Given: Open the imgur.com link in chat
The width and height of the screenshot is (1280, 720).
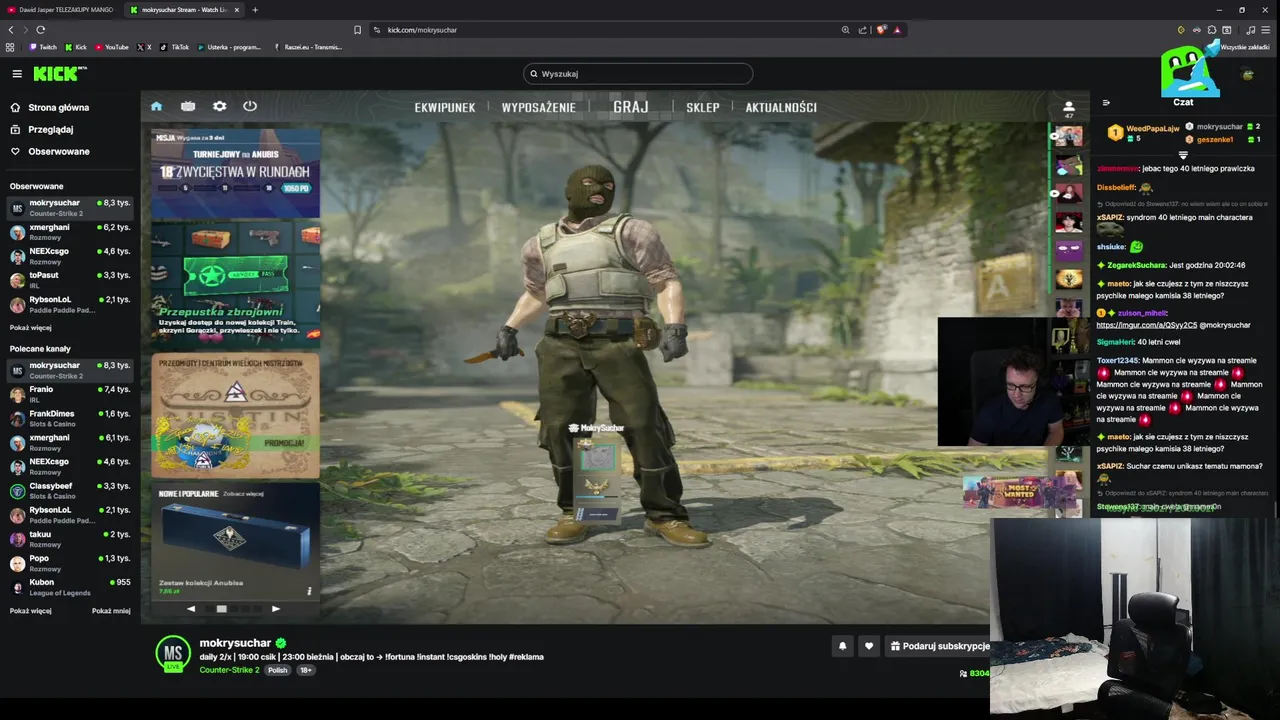Looking at the screenshot, I should pyautogui.click(x=1146, y=325).
